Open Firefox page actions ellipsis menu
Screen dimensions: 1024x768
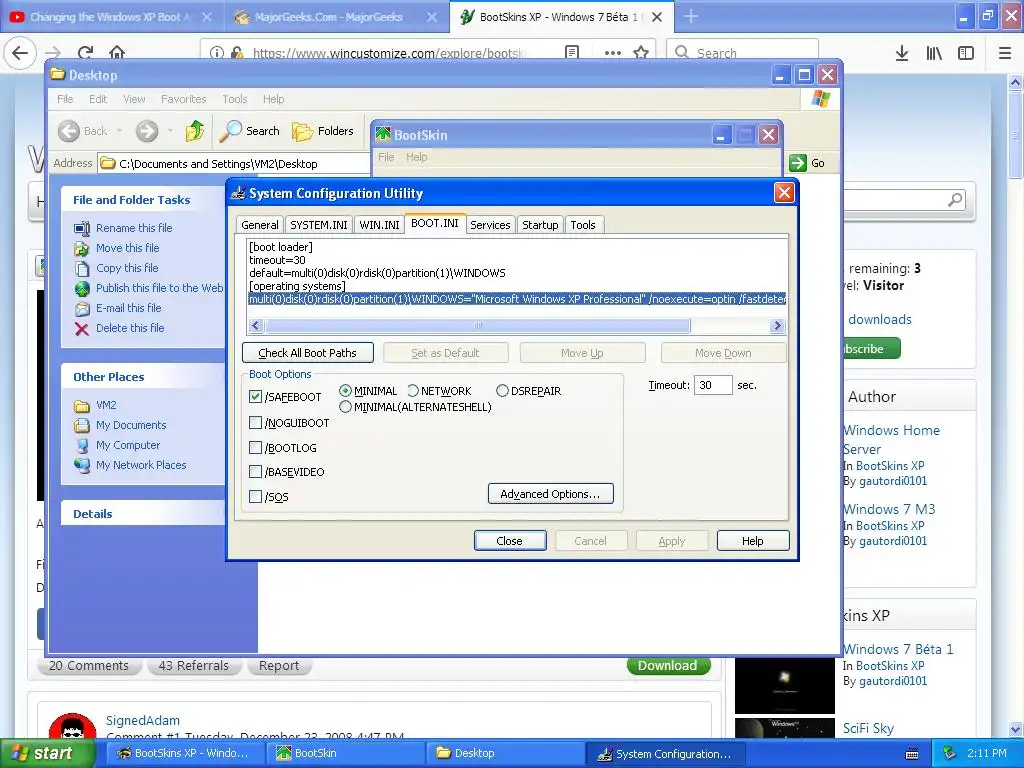click(613, 53)
